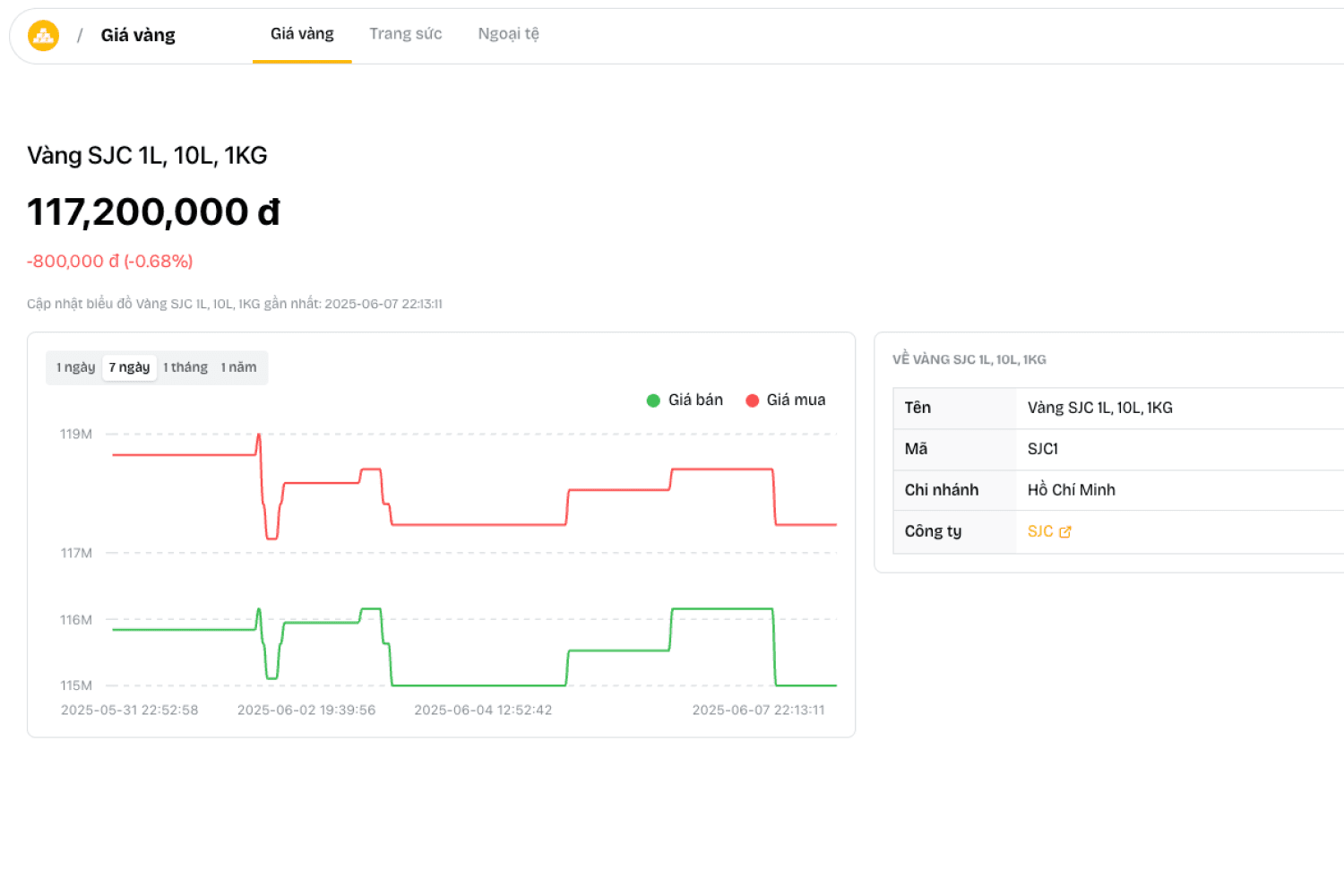The image size is (1344, 896).
Task: Click the 2025-06-04 12:52:42 axis label
Action: point(483,710)
